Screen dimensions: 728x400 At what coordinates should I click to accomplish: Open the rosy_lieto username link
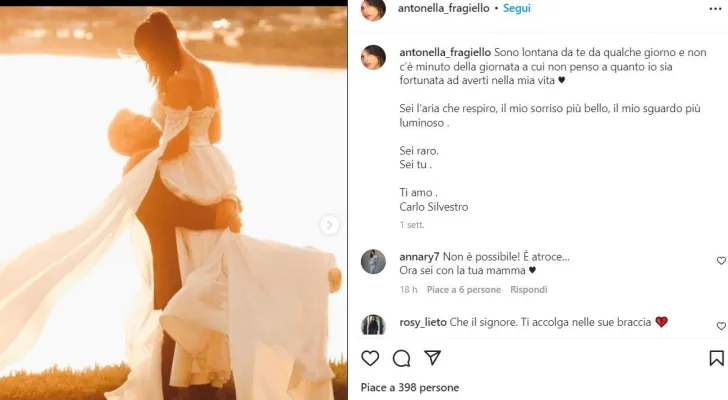click(x=425, y=322)
